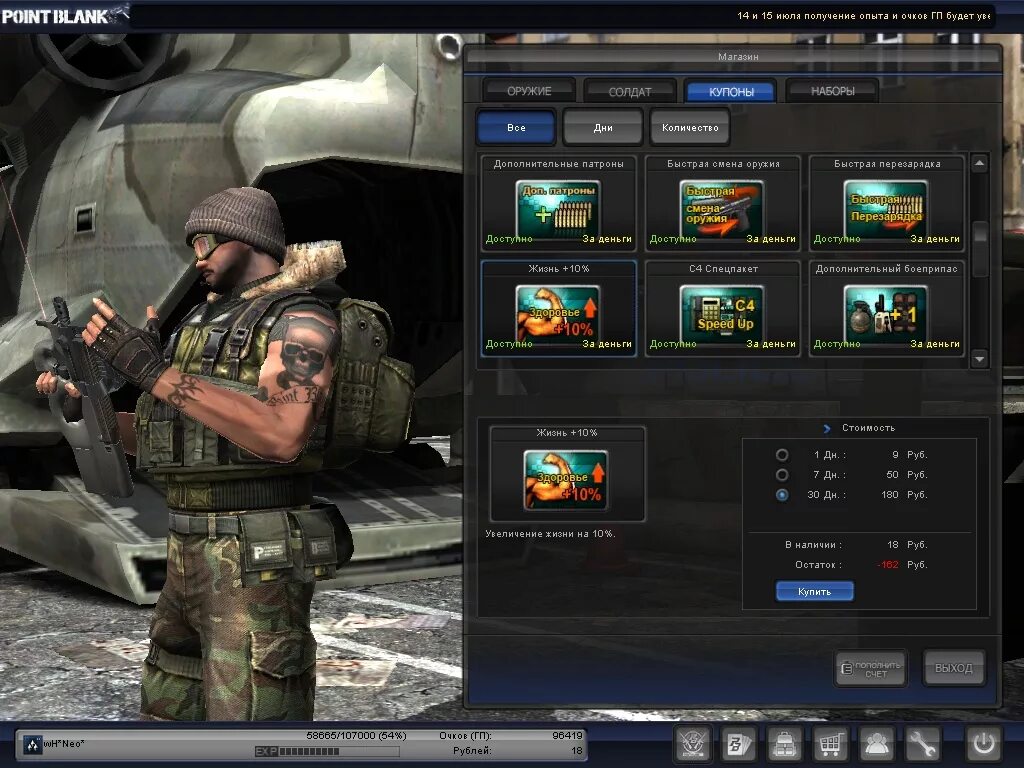Screen dimensions: 1024x768
Task: Choose the 30 Дн. price option
Action: point(781,495)
